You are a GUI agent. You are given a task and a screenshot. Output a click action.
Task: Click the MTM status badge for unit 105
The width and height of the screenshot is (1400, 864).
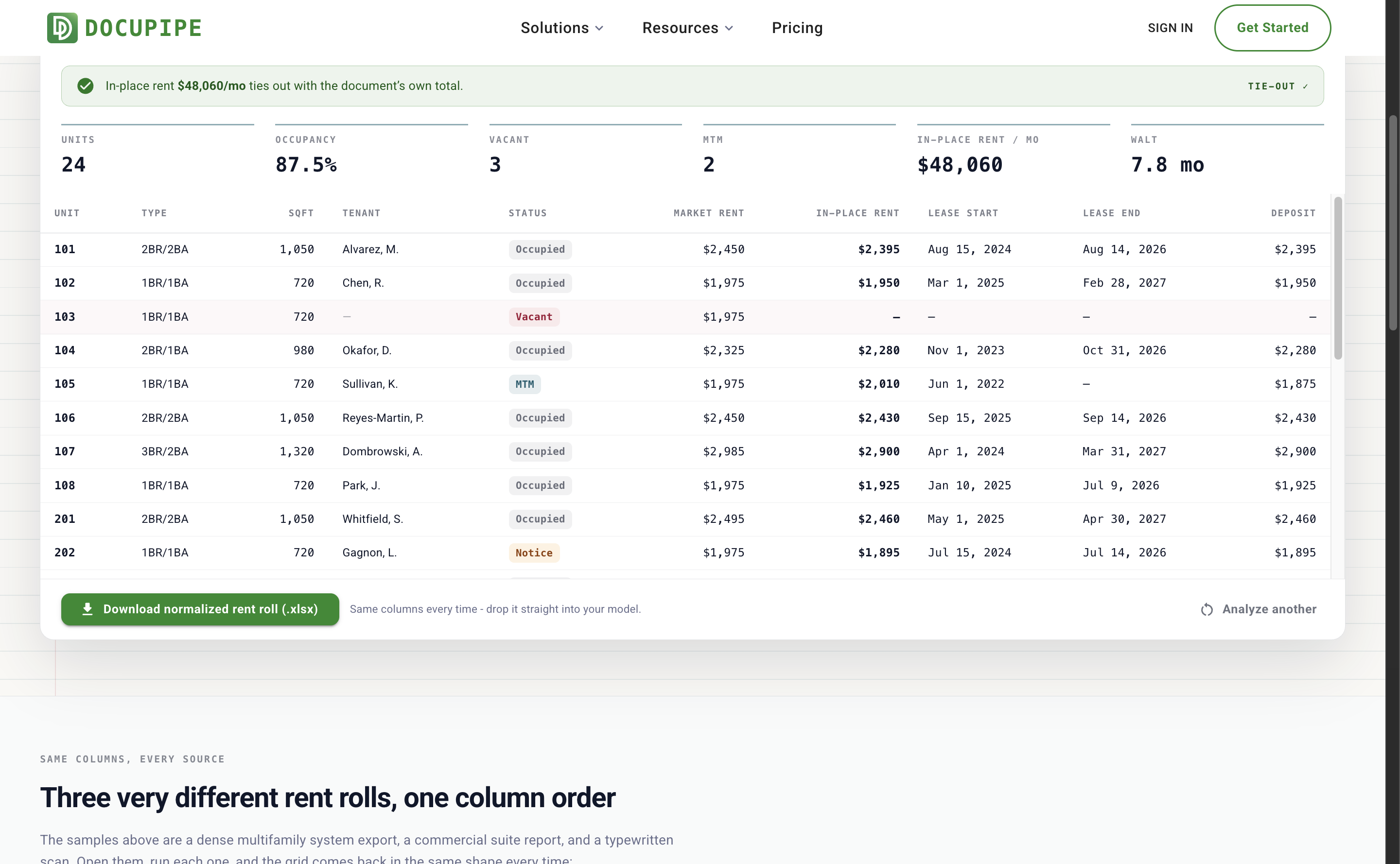click(x=525, y=384)
